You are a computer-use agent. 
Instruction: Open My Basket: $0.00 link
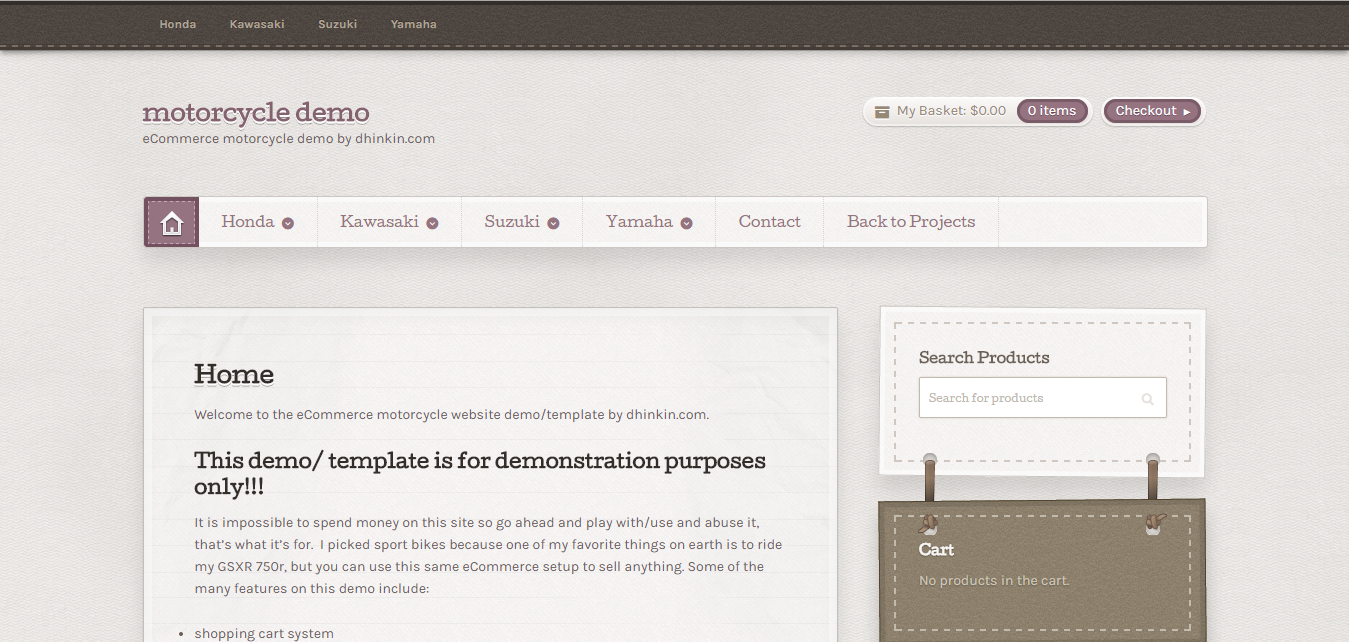click(951, 111)
